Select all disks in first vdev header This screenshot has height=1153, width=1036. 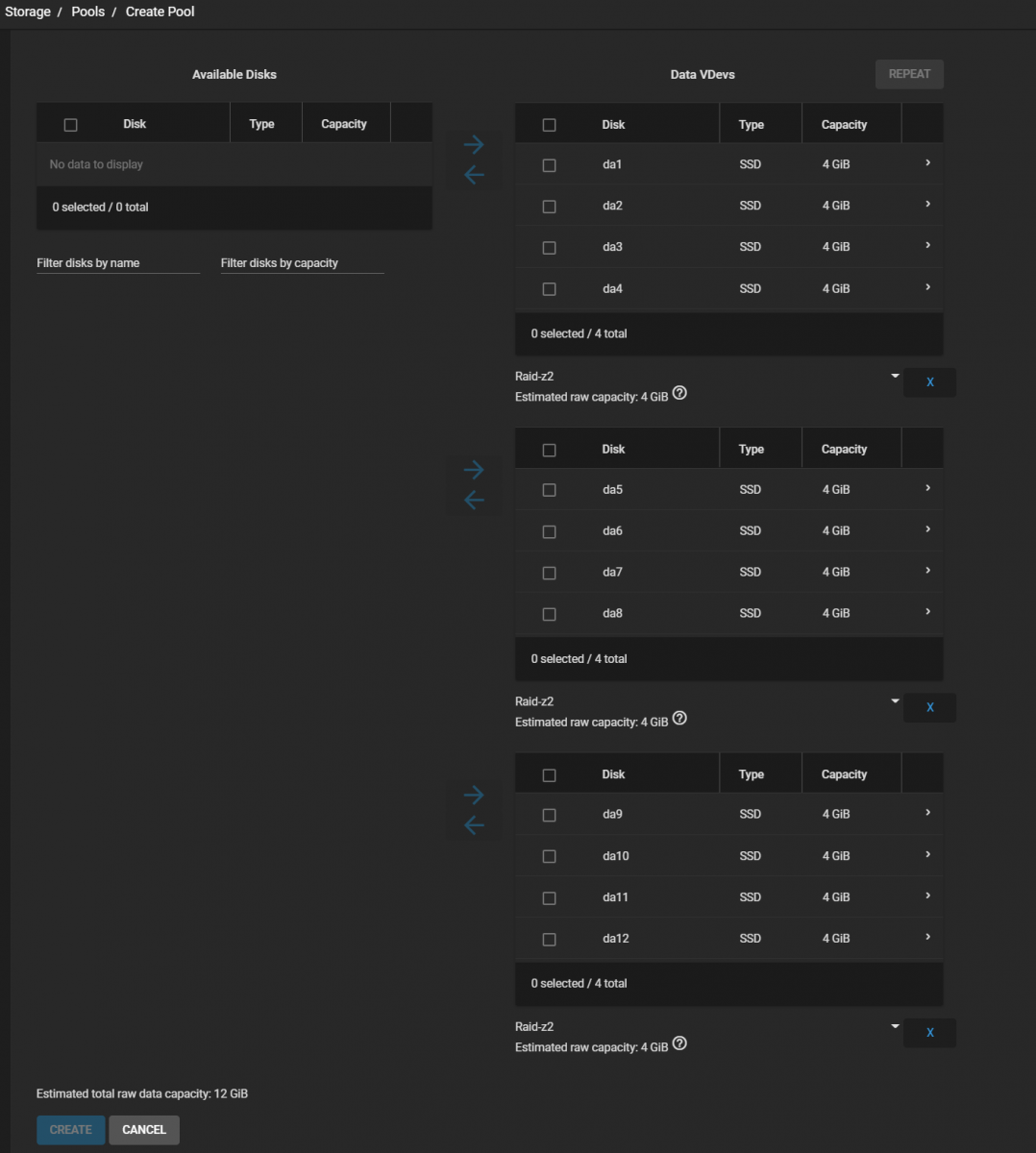click(x=549, y=125)
